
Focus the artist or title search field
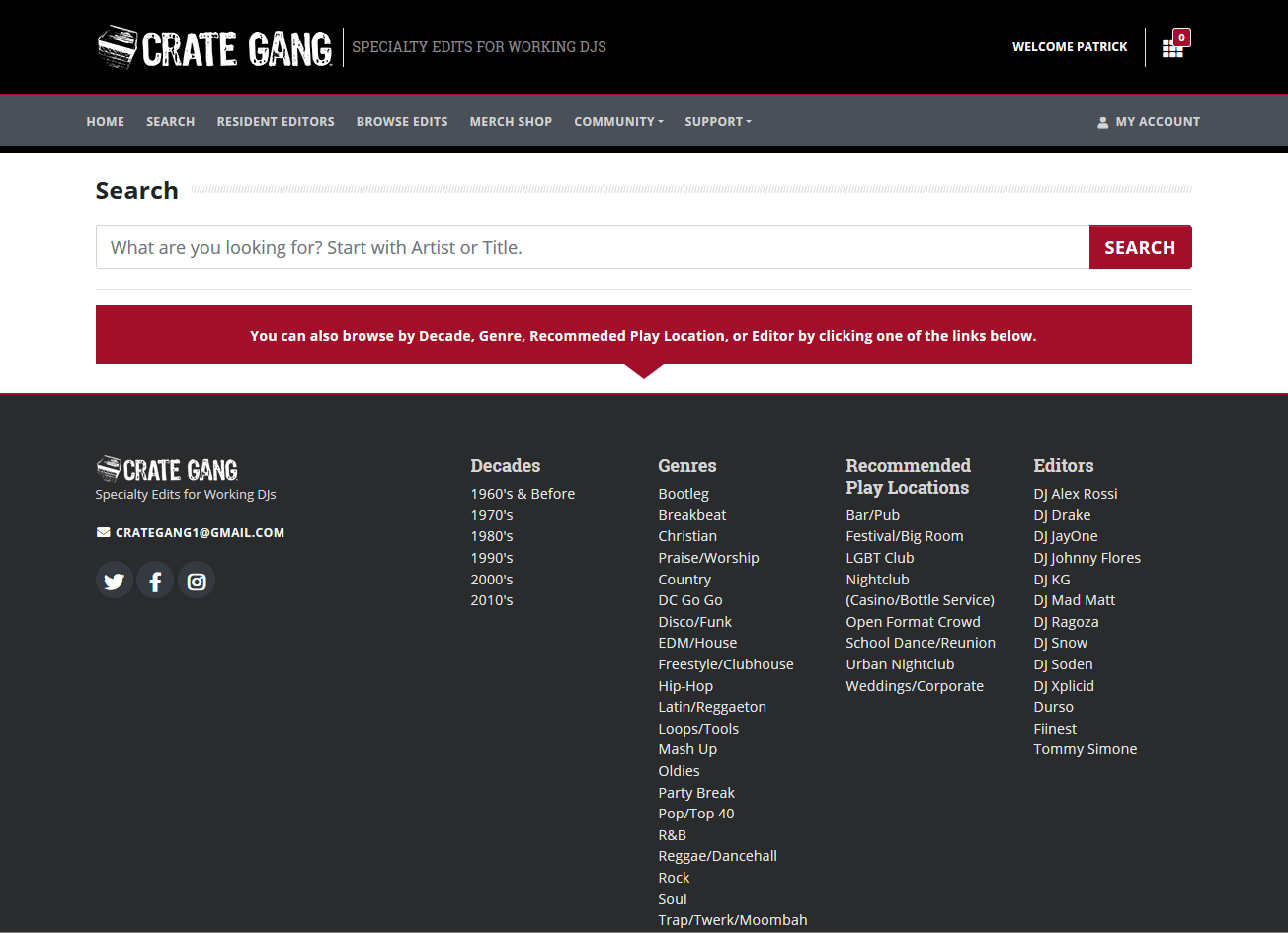click(x=593, y=247)
